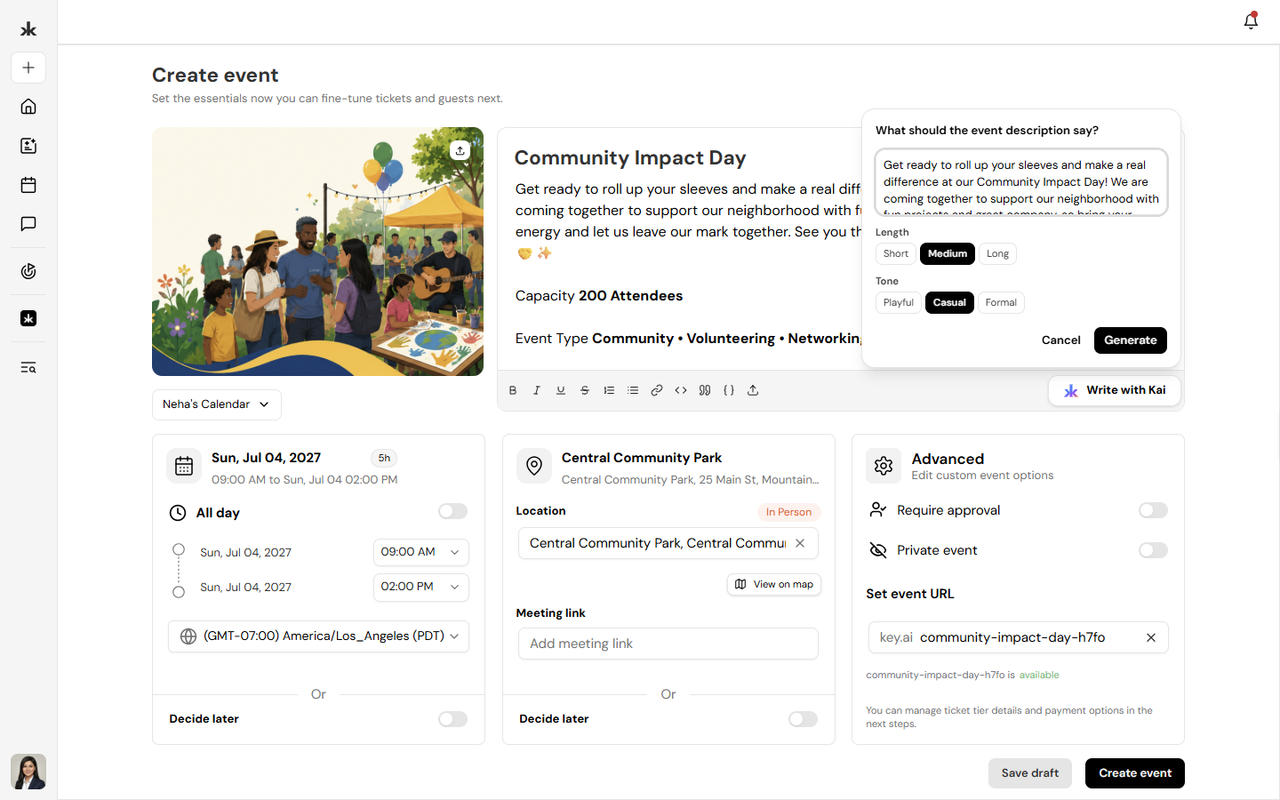Click Generate button
Viewport: 1280px width, 800px height.
click(1130, 340)
